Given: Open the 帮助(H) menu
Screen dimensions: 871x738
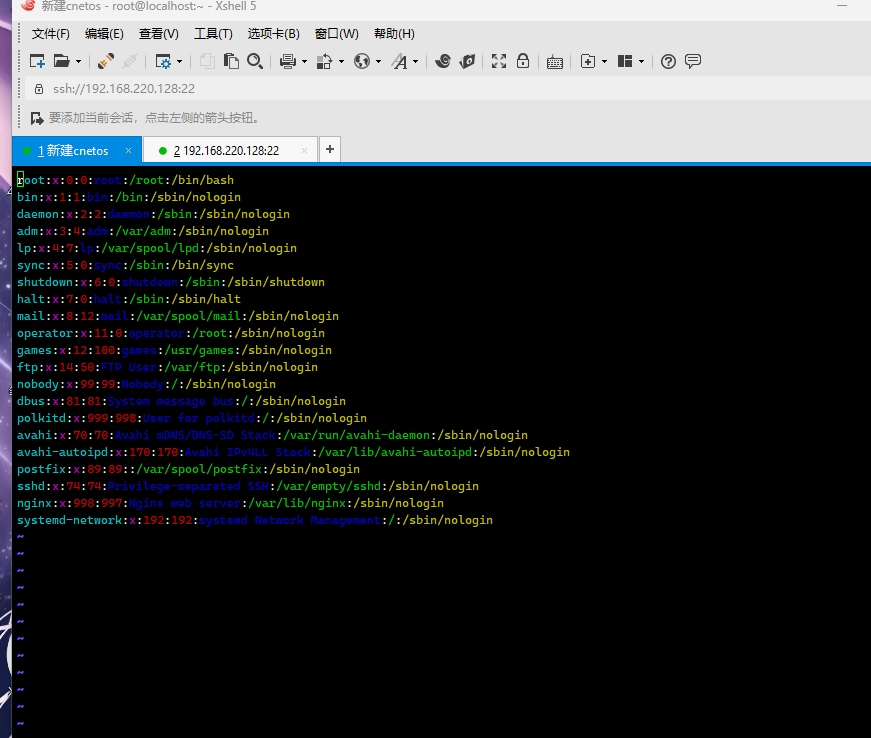Looking at the screenshot, I should tap(394, 34).
